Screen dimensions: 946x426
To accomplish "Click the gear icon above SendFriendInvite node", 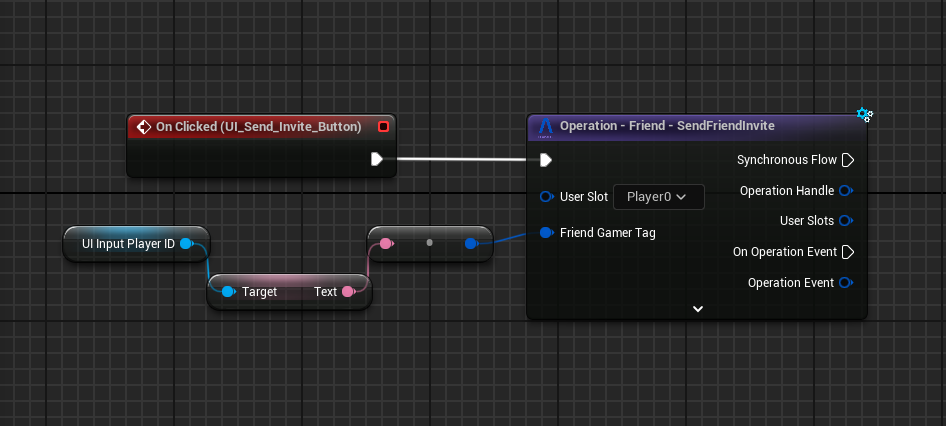I will tap(865, 115).
